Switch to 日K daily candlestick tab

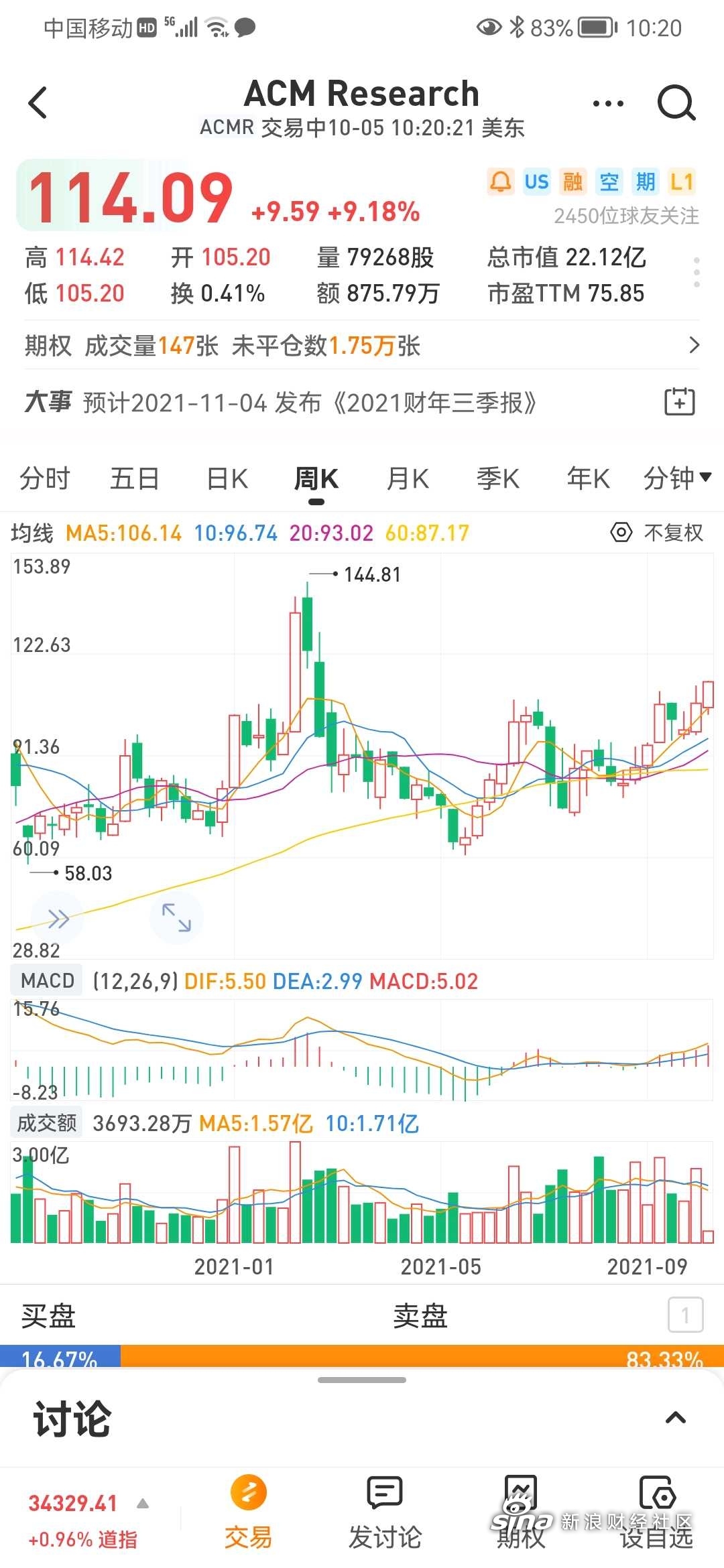227,478
